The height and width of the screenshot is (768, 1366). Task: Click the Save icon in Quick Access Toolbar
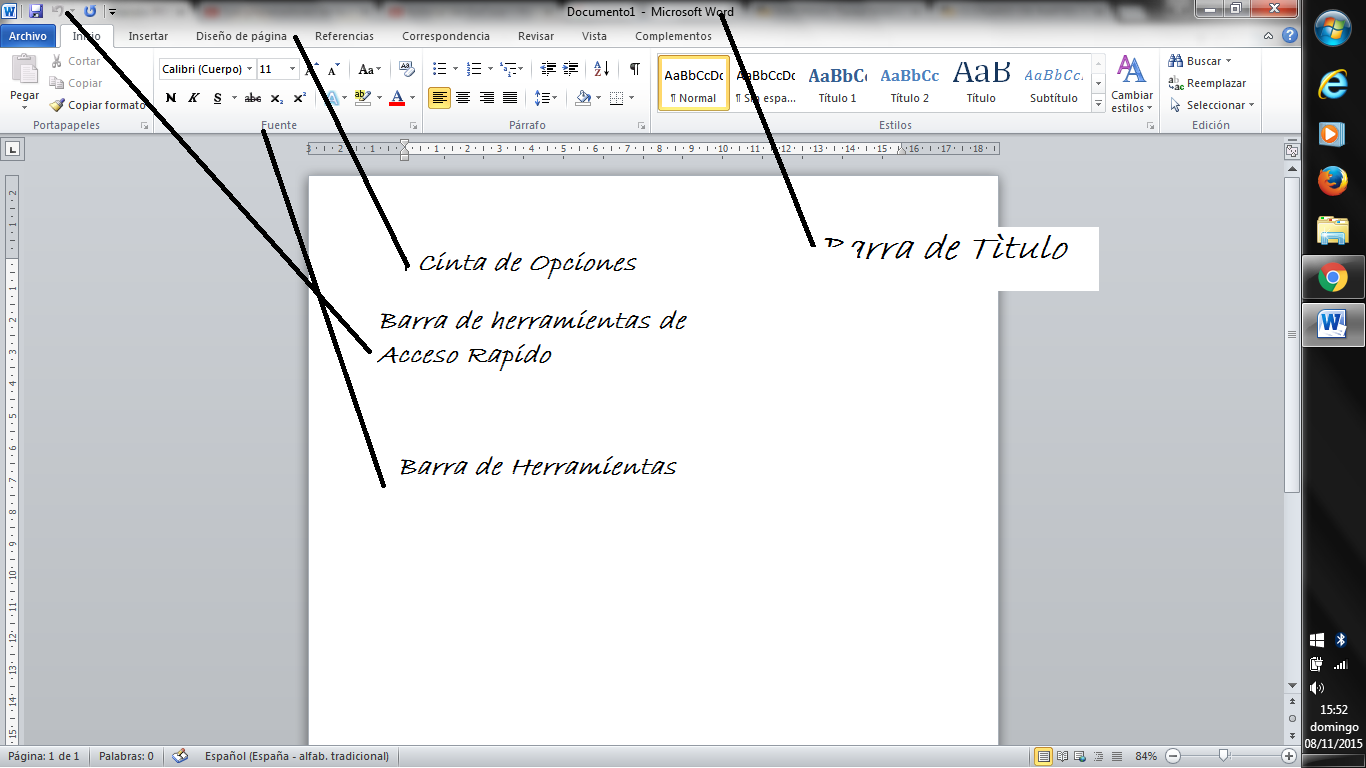(x=36, y=11)
